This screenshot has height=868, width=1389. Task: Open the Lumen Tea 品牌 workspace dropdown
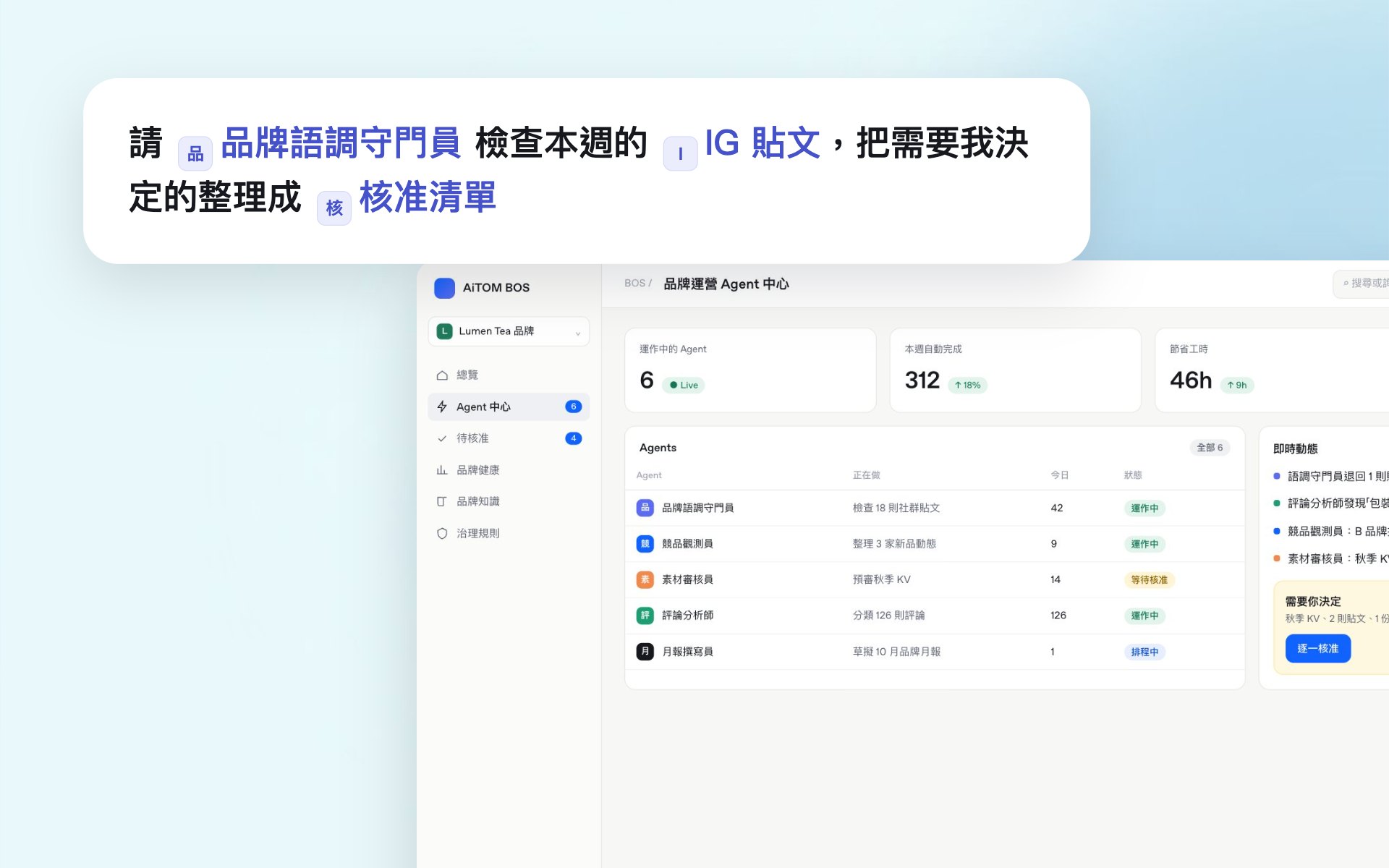coord(509,331)
